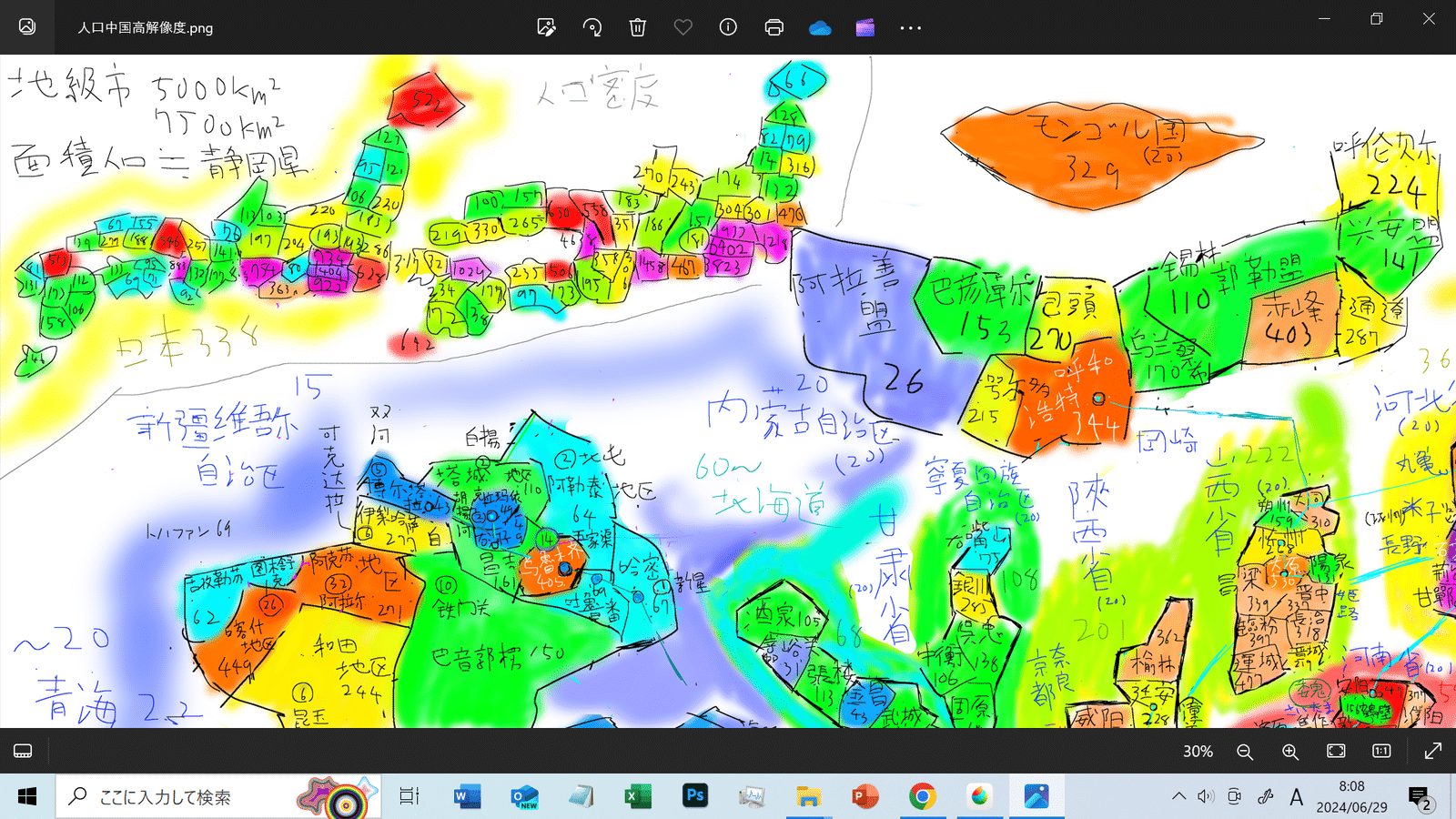This screenshot has height=819, width=1456.
Task: Close the Photos window
Action: pos(1429,18)
